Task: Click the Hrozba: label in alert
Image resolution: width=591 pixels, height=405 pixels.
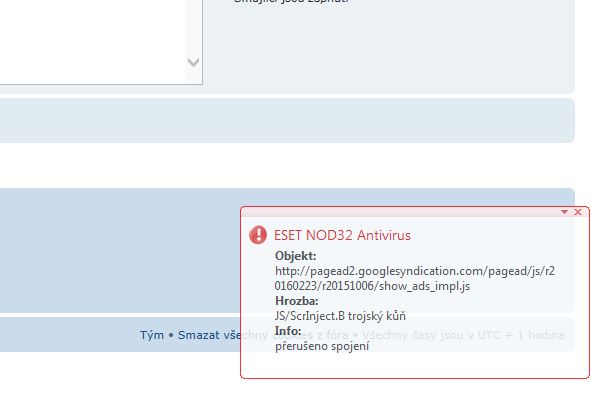Action: (x=297, y=301)
